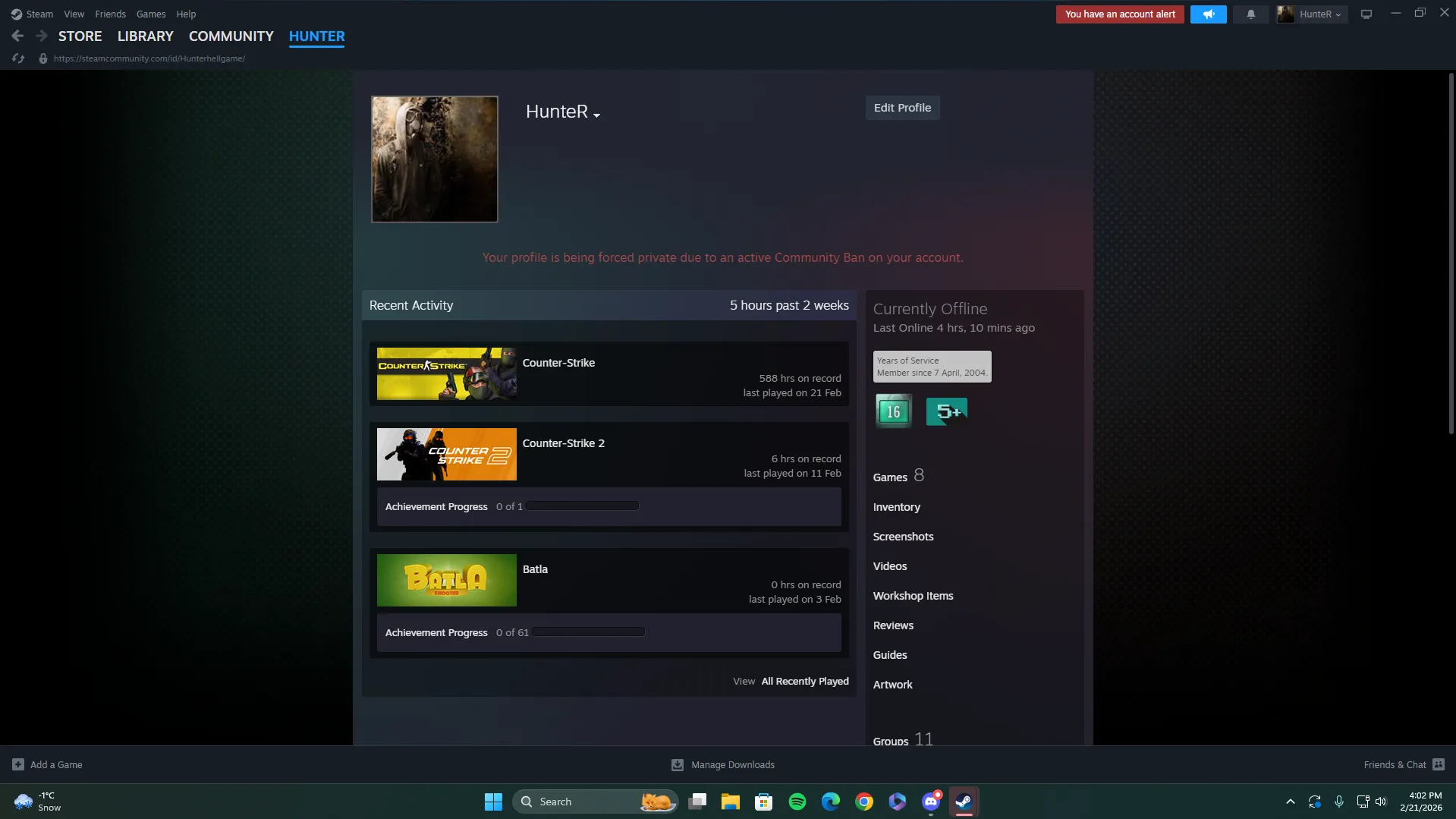
Task: Open the Artwork link
Action: point(892,685)
